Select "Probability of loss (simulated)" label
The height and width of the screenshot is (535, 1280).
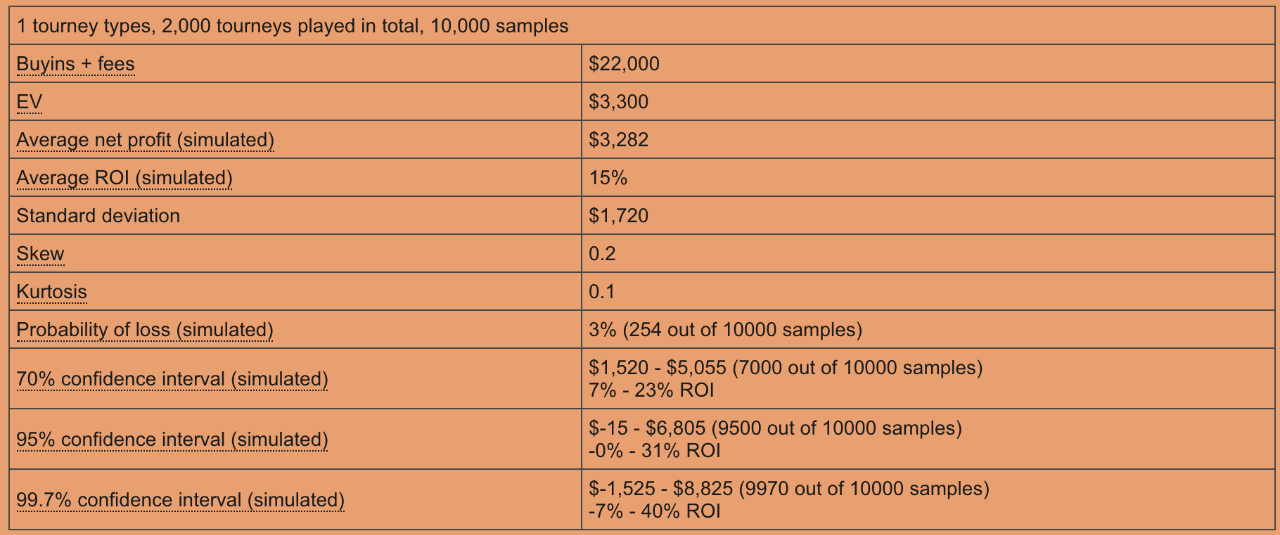(x=144, y=330)
